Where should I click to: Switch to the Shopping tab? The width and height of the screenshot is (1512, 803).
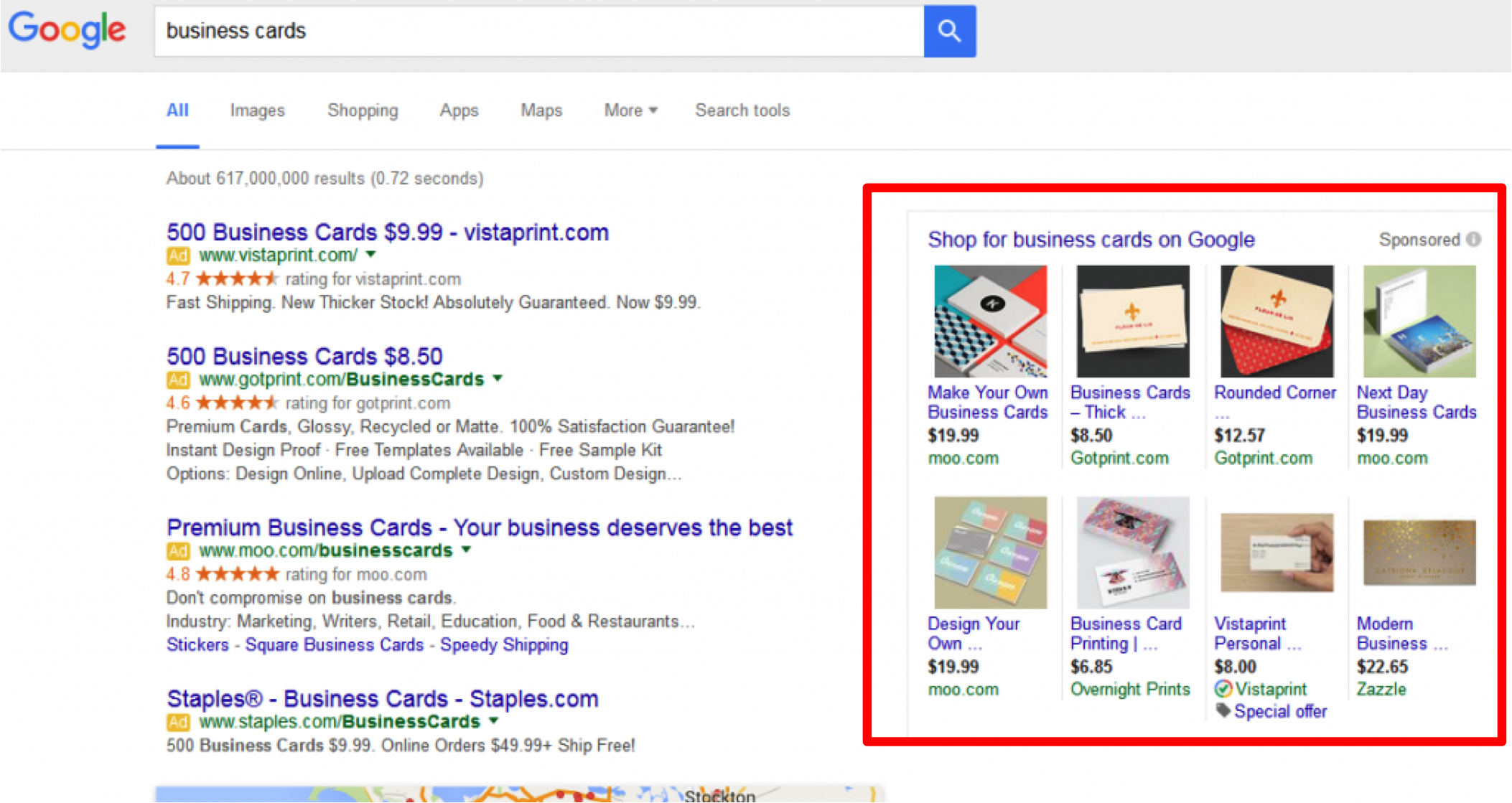point(363,111)
